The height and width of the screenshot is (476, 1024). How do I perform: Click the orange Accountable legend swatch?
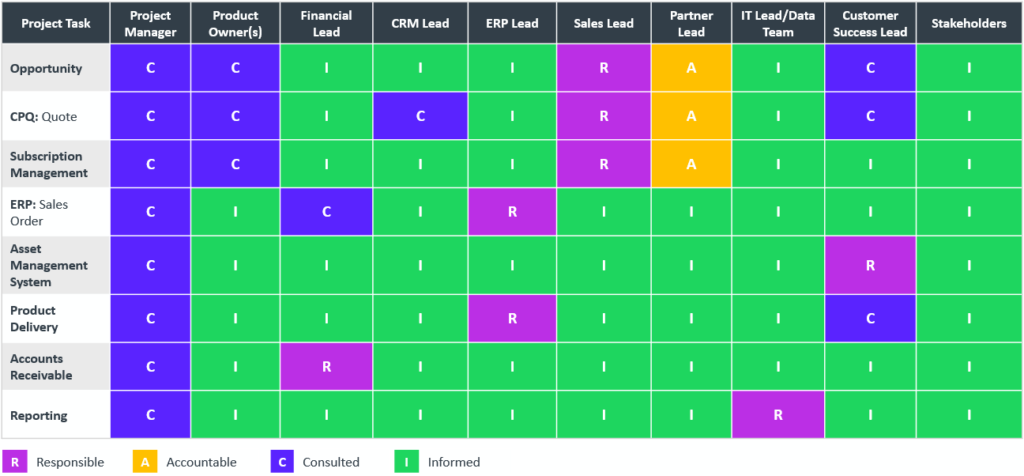click(x=145, y=462)
